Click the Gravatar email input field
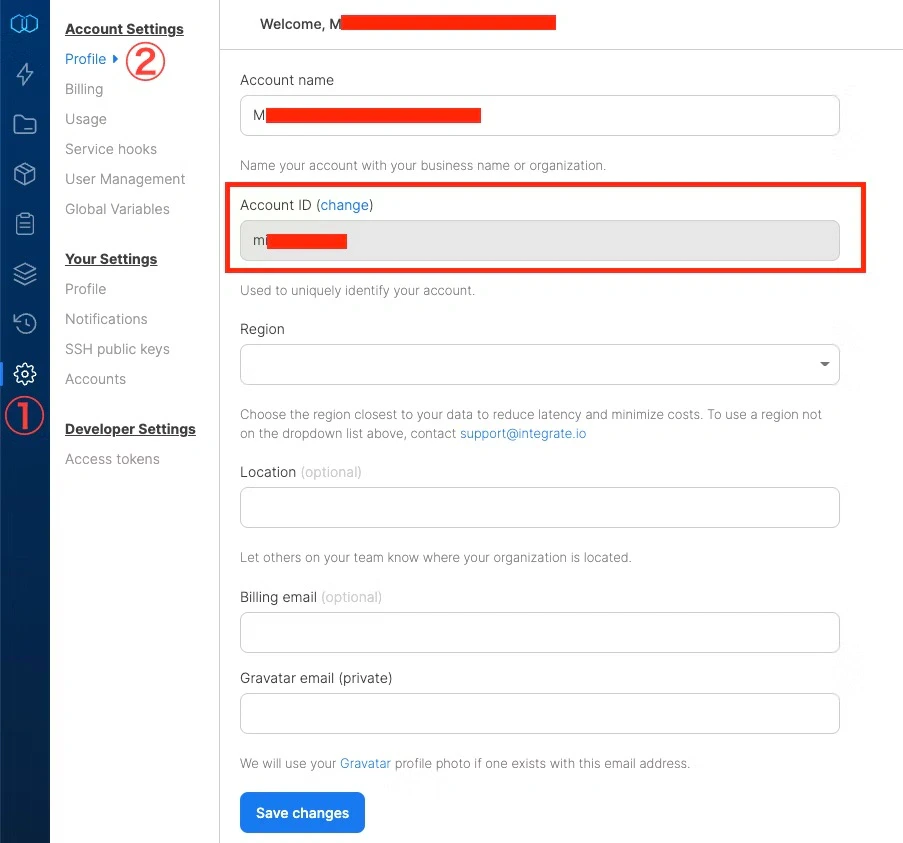The width and height of the screenshot is (903, 843). [x=540, y=713]
